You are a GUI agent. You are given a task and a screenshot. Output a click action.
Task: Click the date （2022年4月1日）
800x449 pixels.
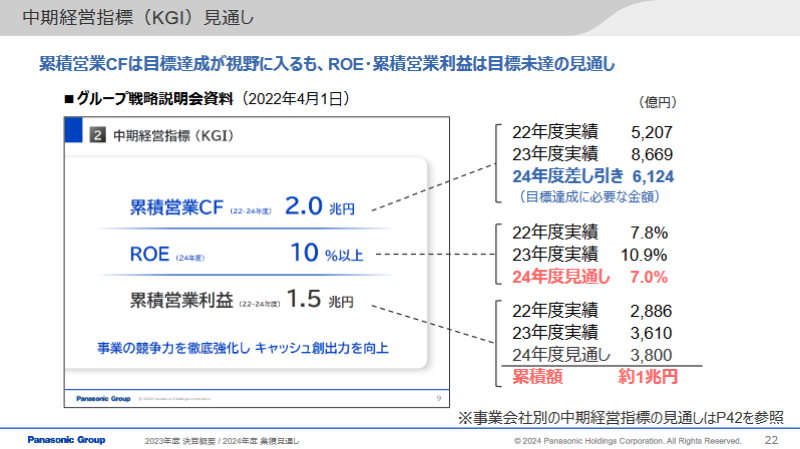point(295,98)
